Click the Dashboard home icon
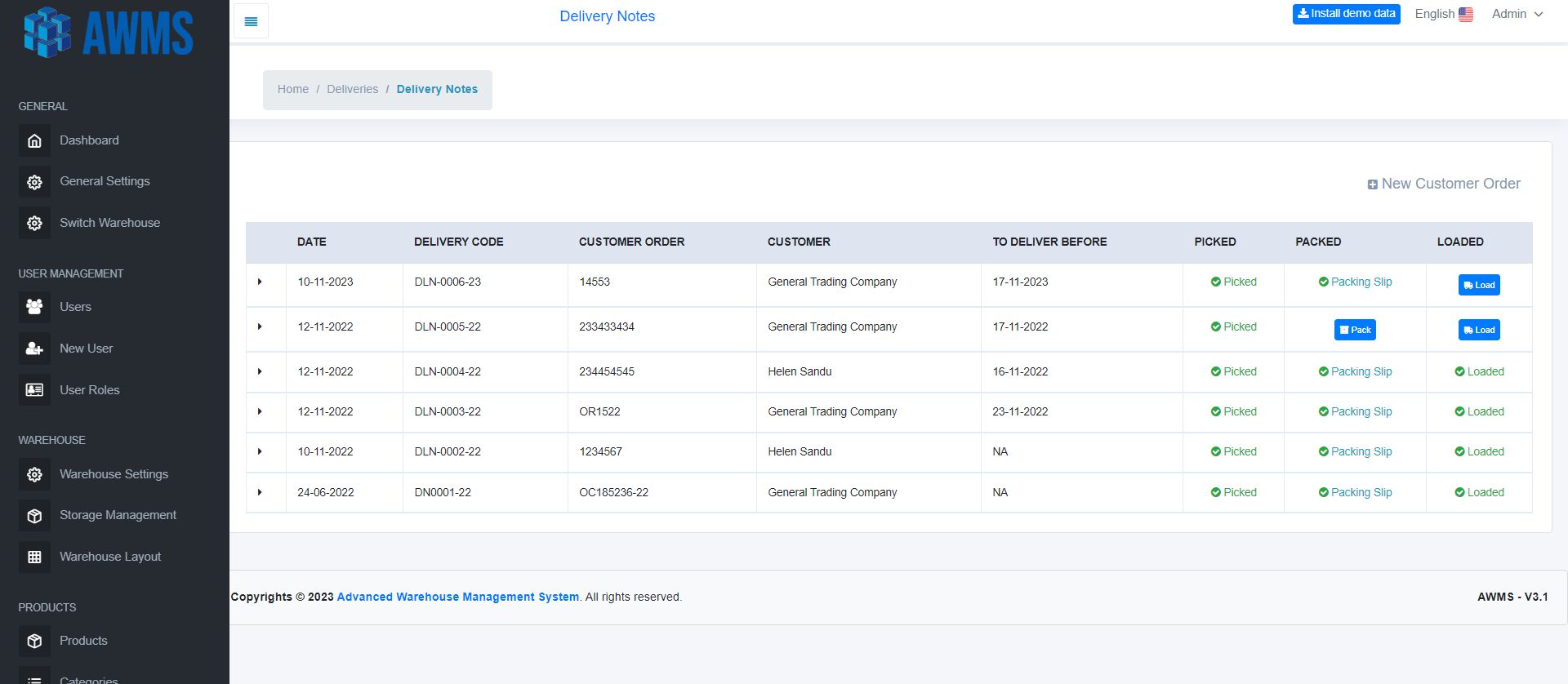The image size is (1568, 684). click(34, 140)
